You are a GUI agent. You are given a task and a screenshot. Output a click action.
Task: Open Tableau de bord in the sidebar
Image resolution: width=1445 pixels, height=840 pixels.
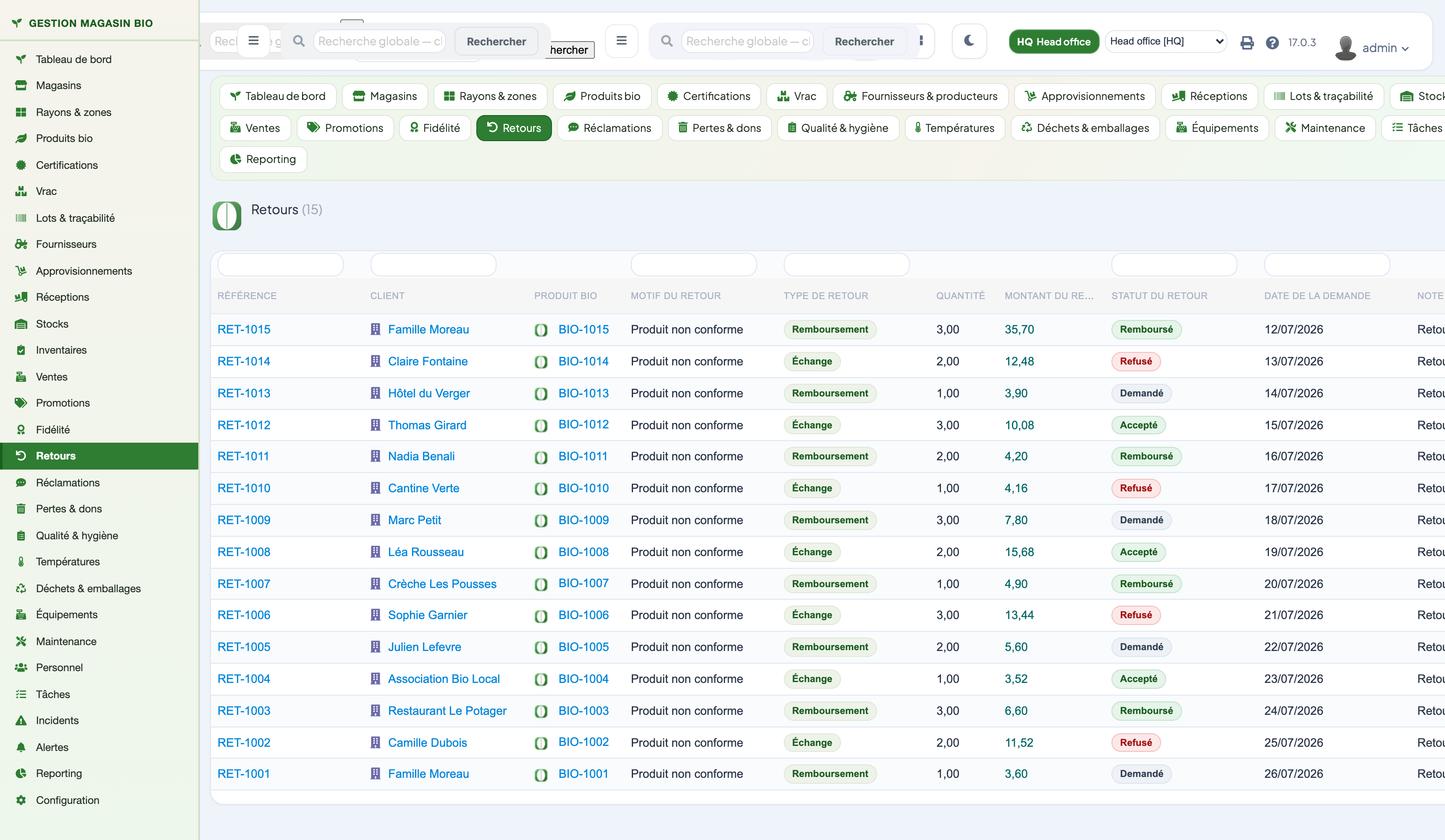[x=99, y=59]
